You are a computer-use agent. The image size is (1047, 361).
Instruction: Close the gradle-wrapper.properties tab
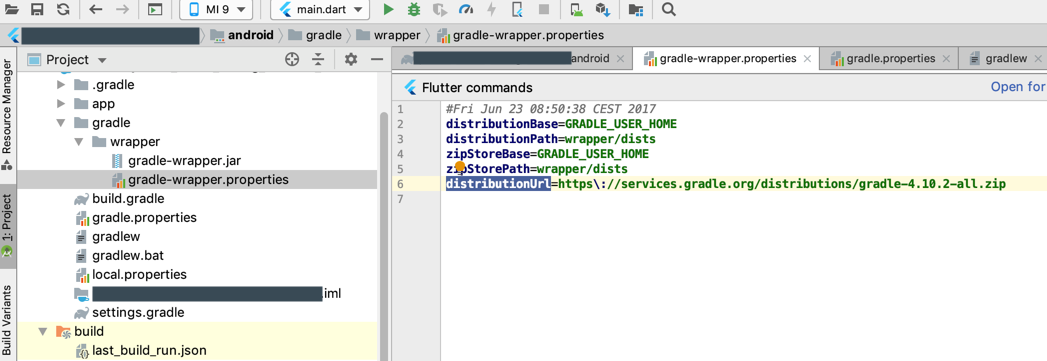(807, 59)
